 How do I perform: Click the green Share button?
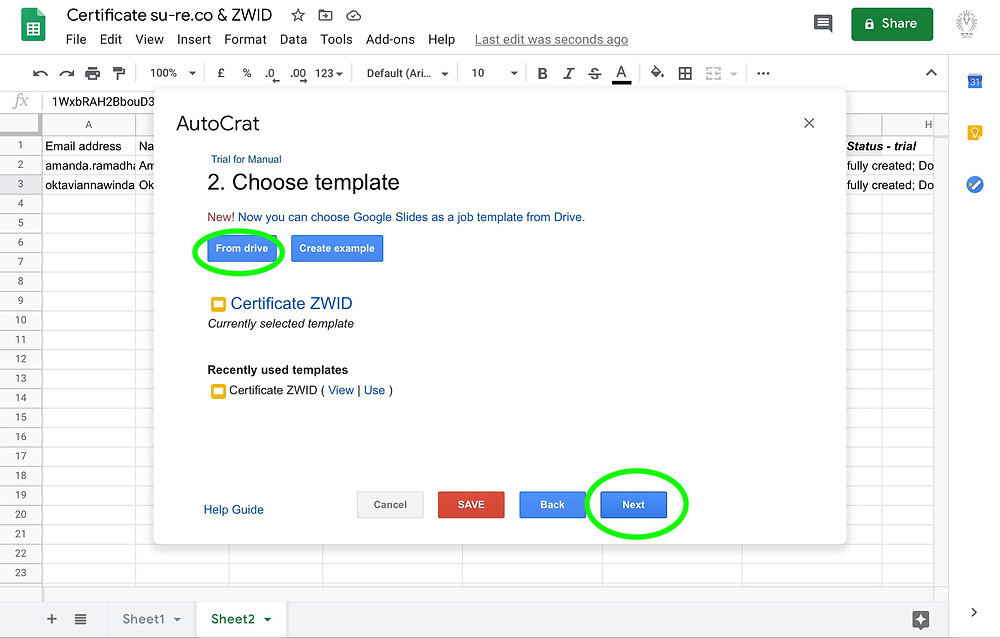click(892, 24)
